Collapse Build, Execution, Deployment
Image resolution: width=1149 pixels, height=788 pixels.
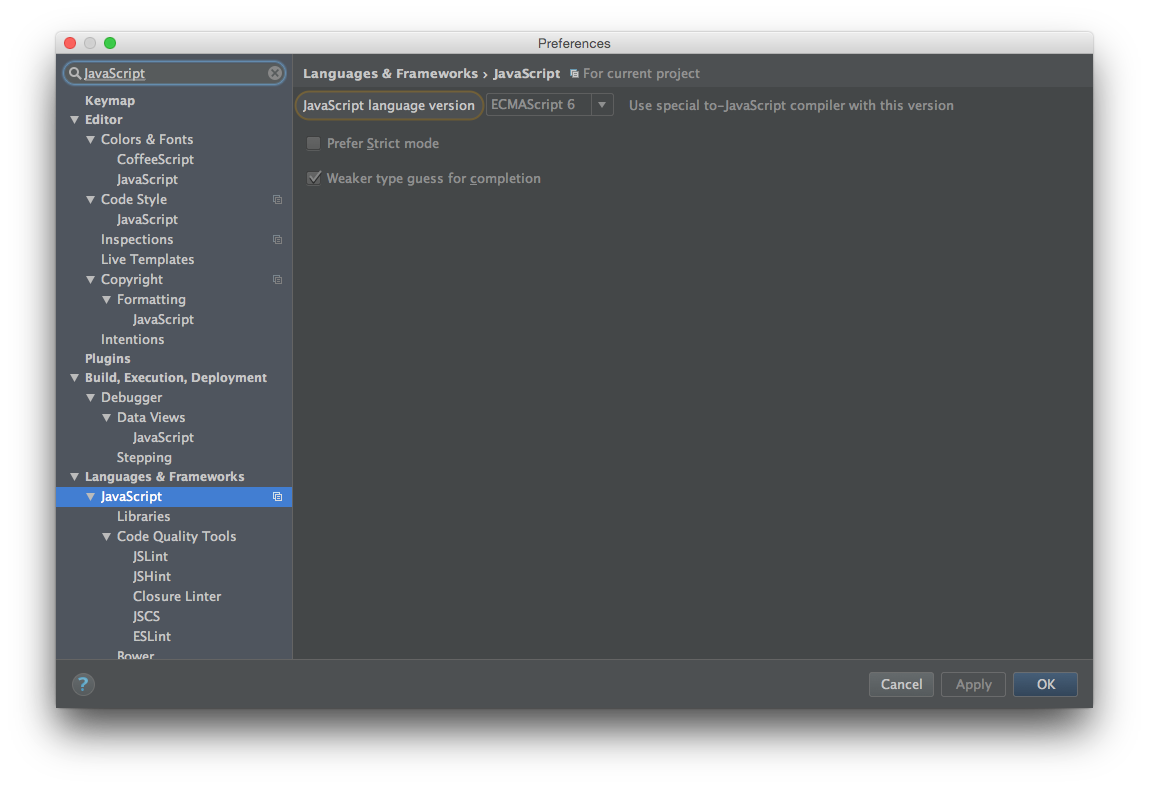pyautogui.click(x=73, y=377)
